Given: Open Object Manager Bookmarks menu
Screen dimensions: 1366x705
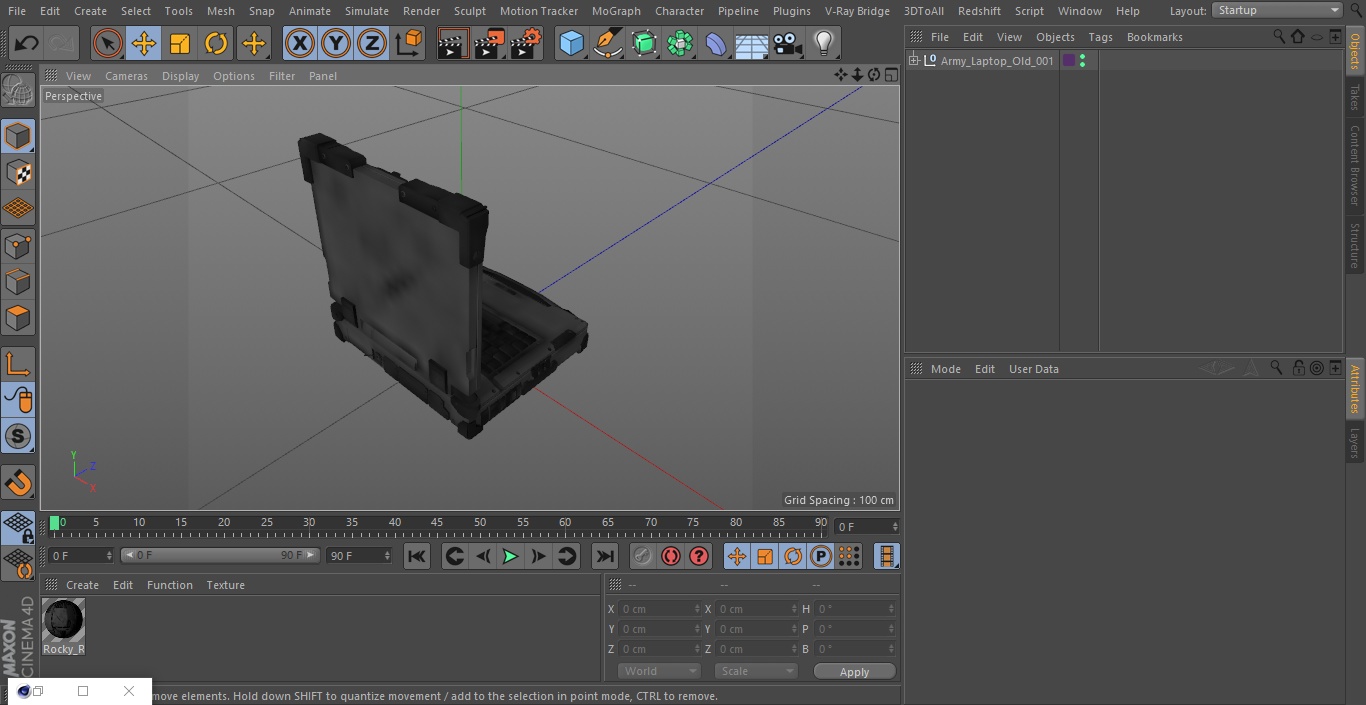Looking at the screenshot, I should tap(1155, 37).
